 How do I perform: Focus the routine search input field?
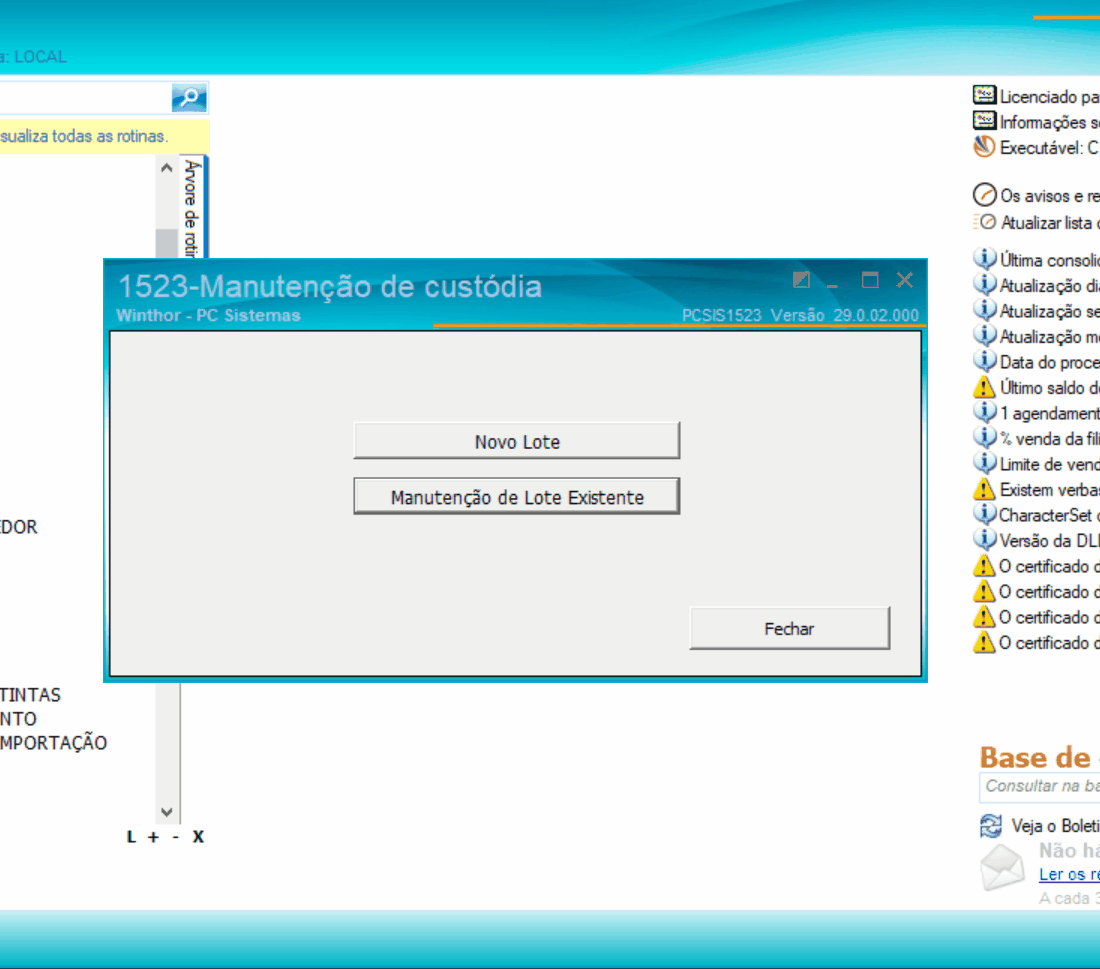pyautogui.click(x=85, y=98)
